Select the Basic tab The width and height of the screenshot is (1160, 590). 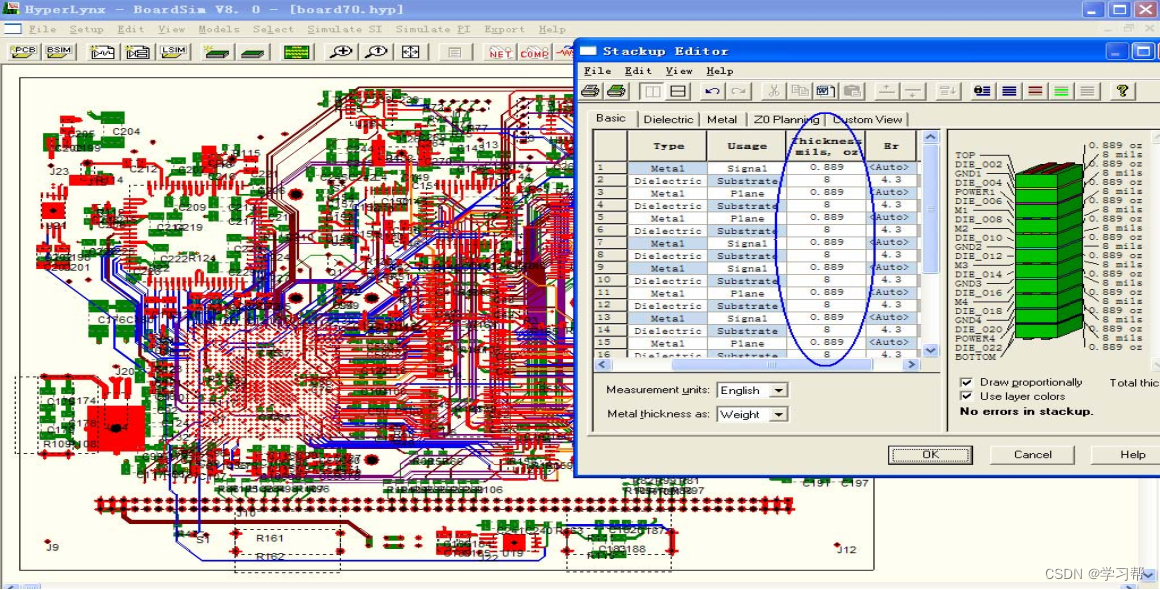611,118
